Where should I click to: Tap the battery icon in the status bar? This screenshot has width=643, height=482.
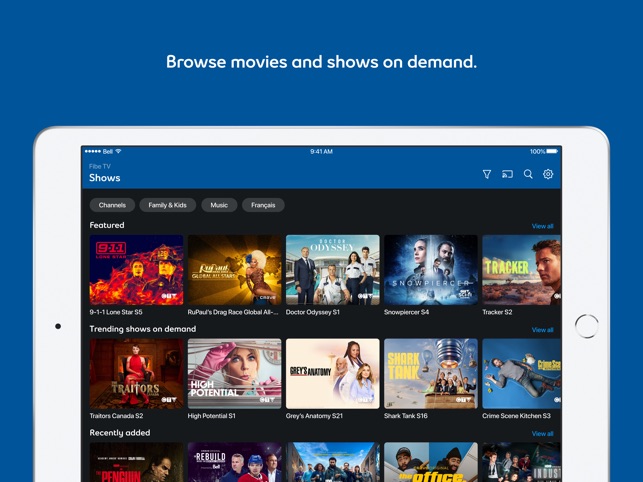point(552,151)
